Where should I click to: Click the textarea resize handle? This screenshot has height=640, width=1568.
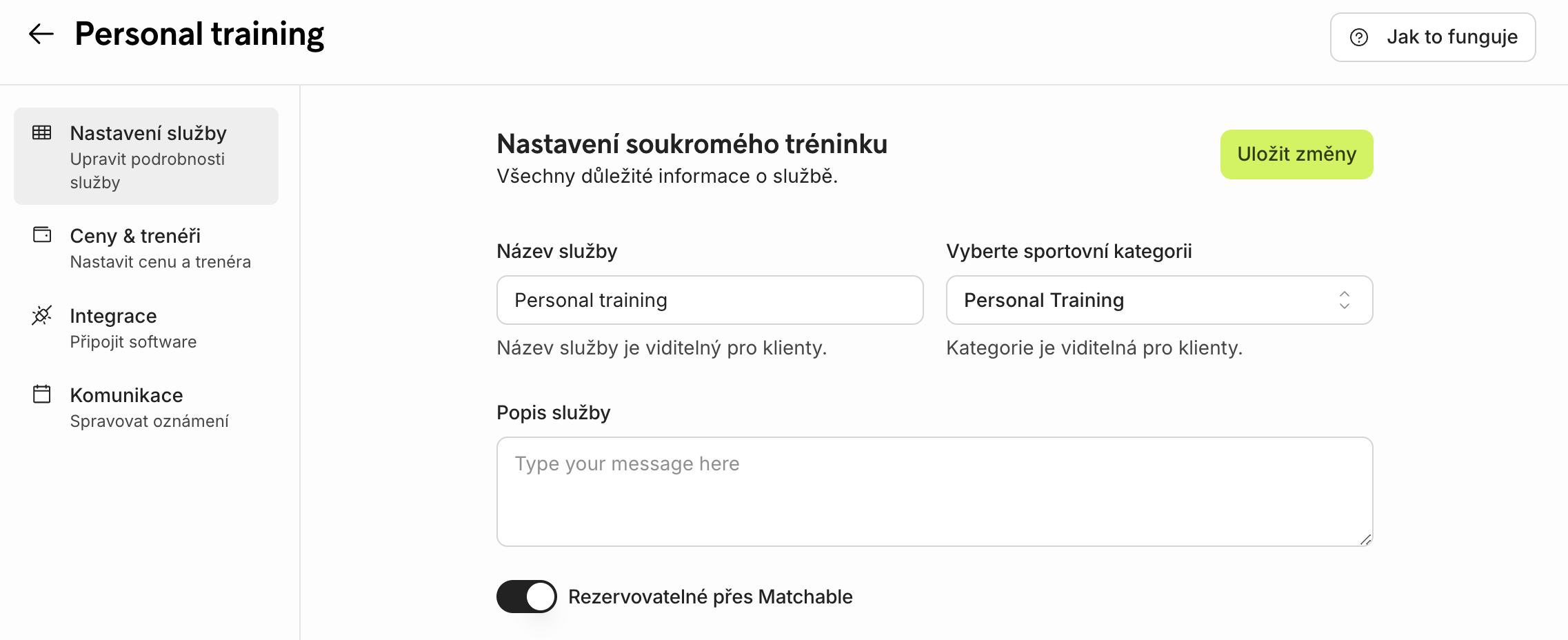(1365, 539)
